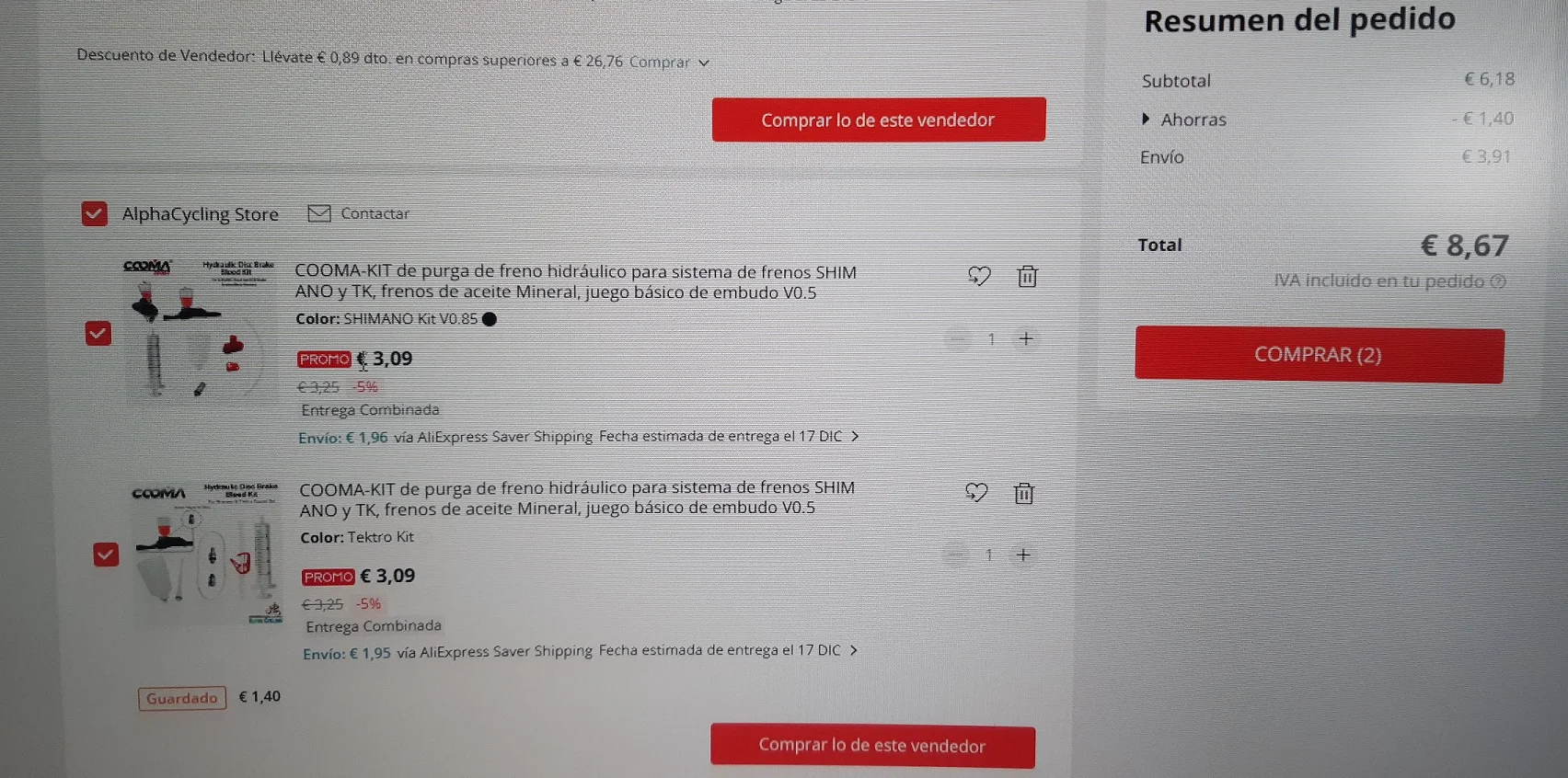Toggle AlphaCycling Store checkbox
Image resolution: width=1568 pixels, height=778 pixels.
point(95,213)
